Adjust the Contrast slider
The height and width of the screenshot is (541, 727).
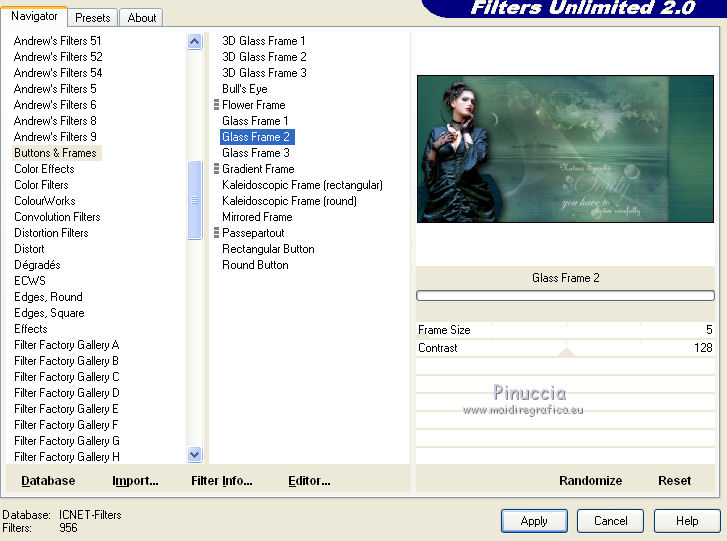pos(565,348)
